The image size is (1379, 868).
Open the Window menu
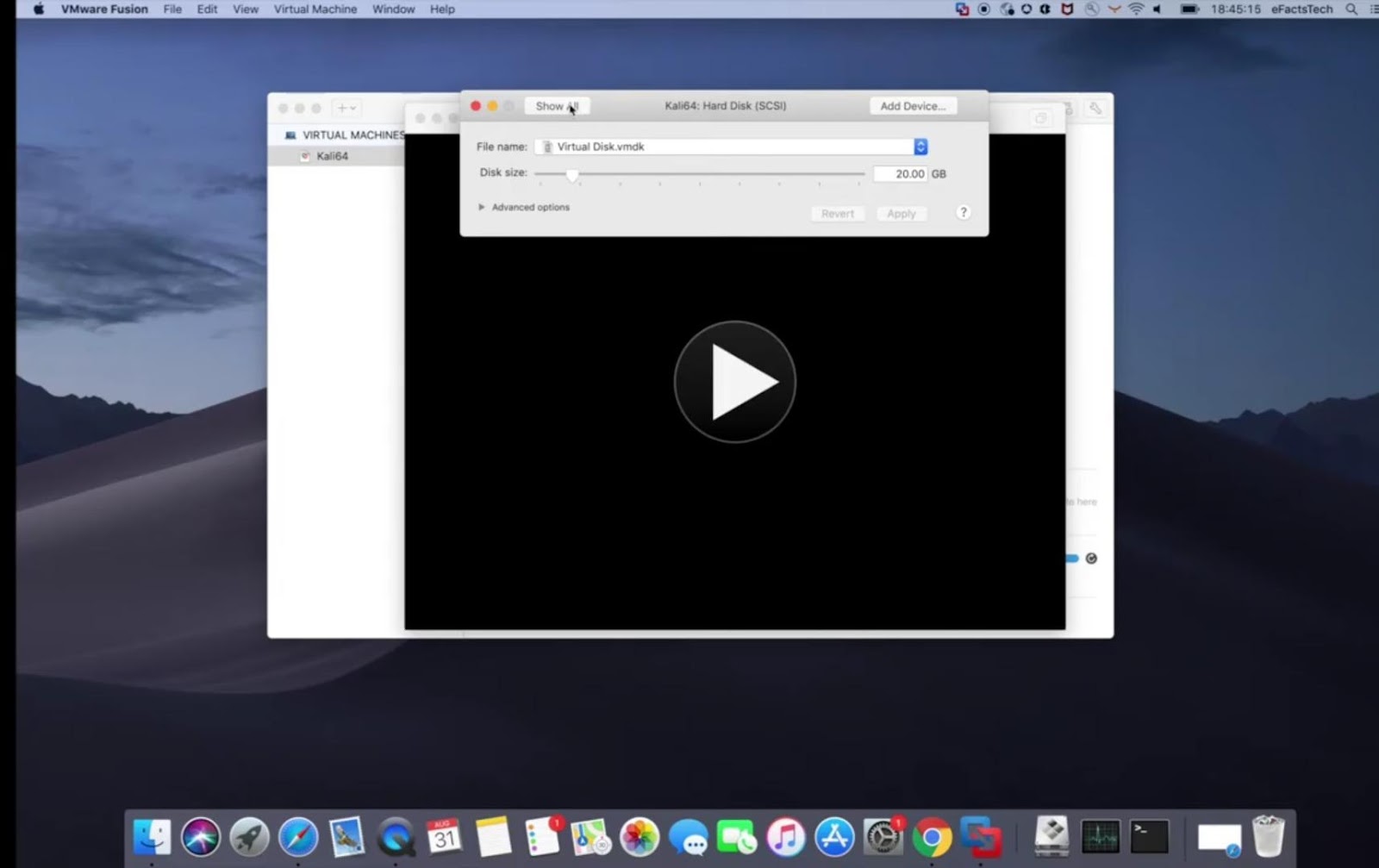tap(393, 9)
